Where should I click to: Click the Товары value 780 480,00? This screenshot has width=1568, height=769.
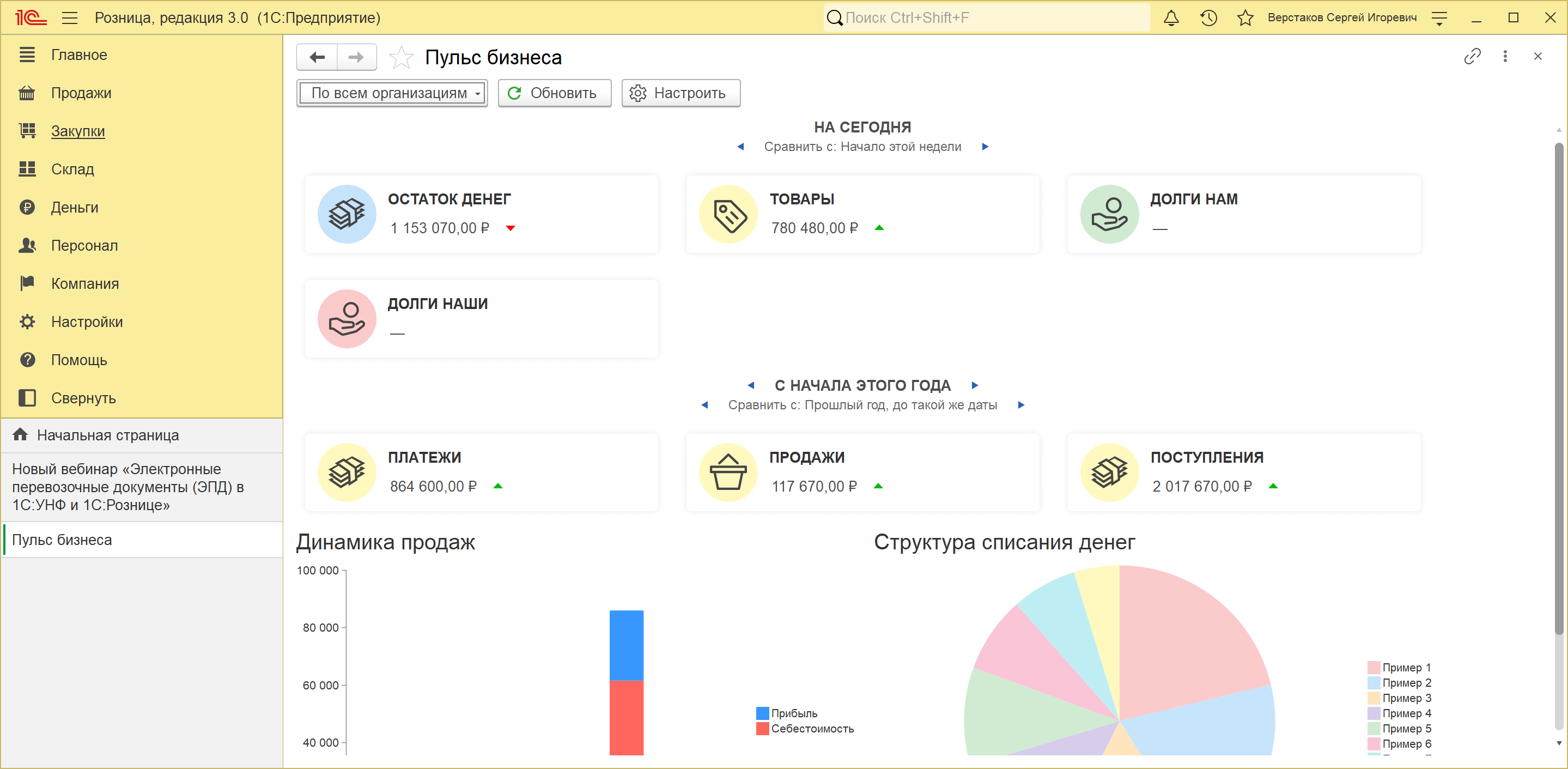click(x=815, y=228)
